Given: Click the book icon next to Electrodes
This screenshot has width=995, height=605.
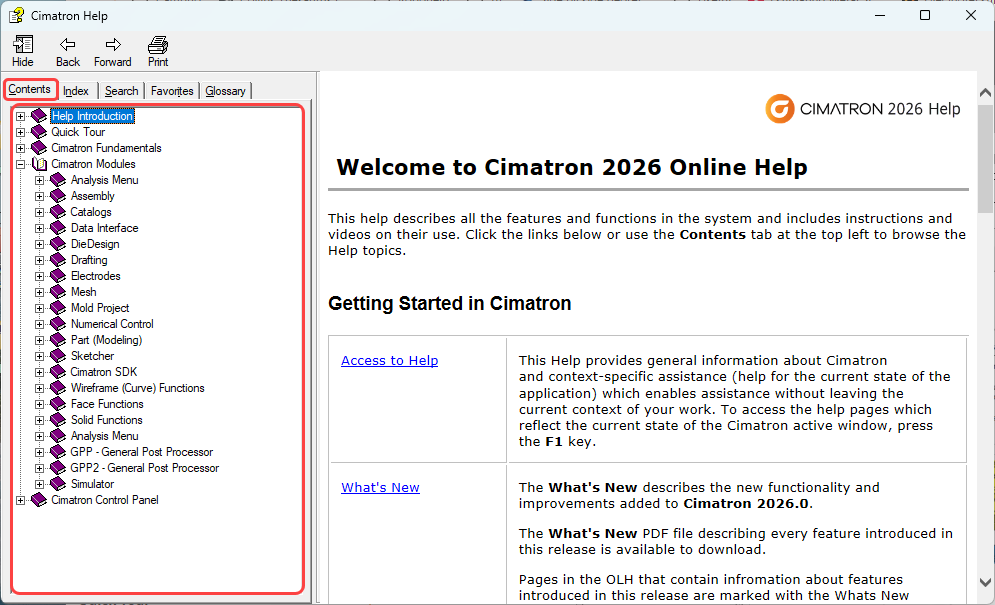Looking at the screenshot, I should pos(58,276).
